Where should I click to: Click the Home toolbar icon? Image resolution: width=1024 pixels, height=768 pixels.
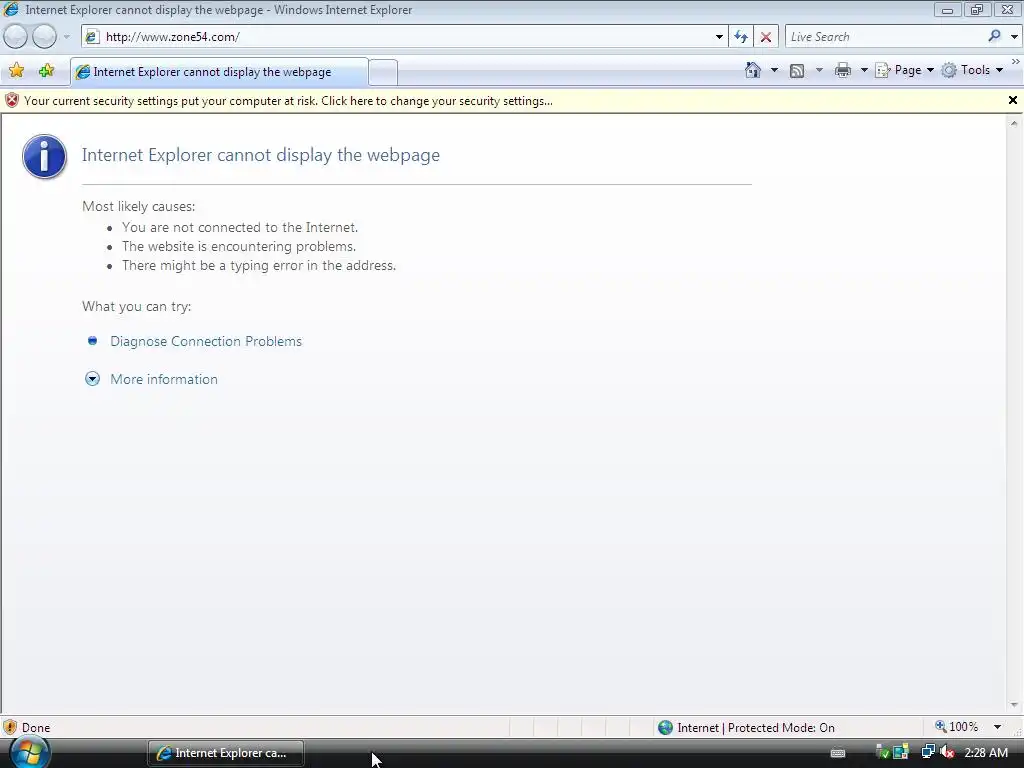753,70
